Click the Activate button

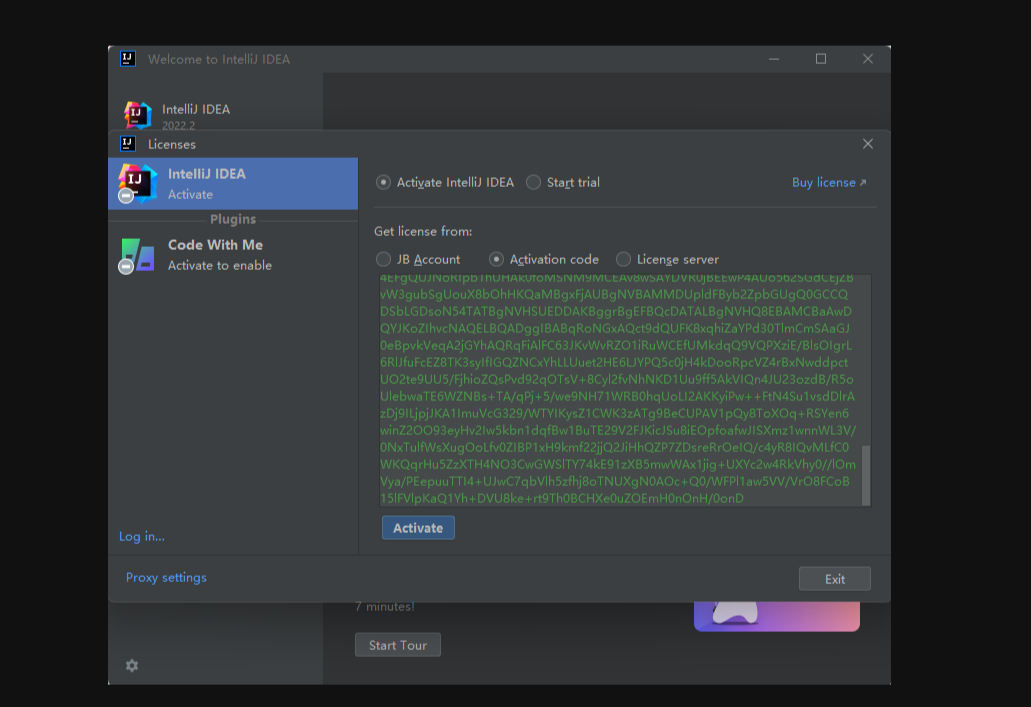(x=418, y=527)
